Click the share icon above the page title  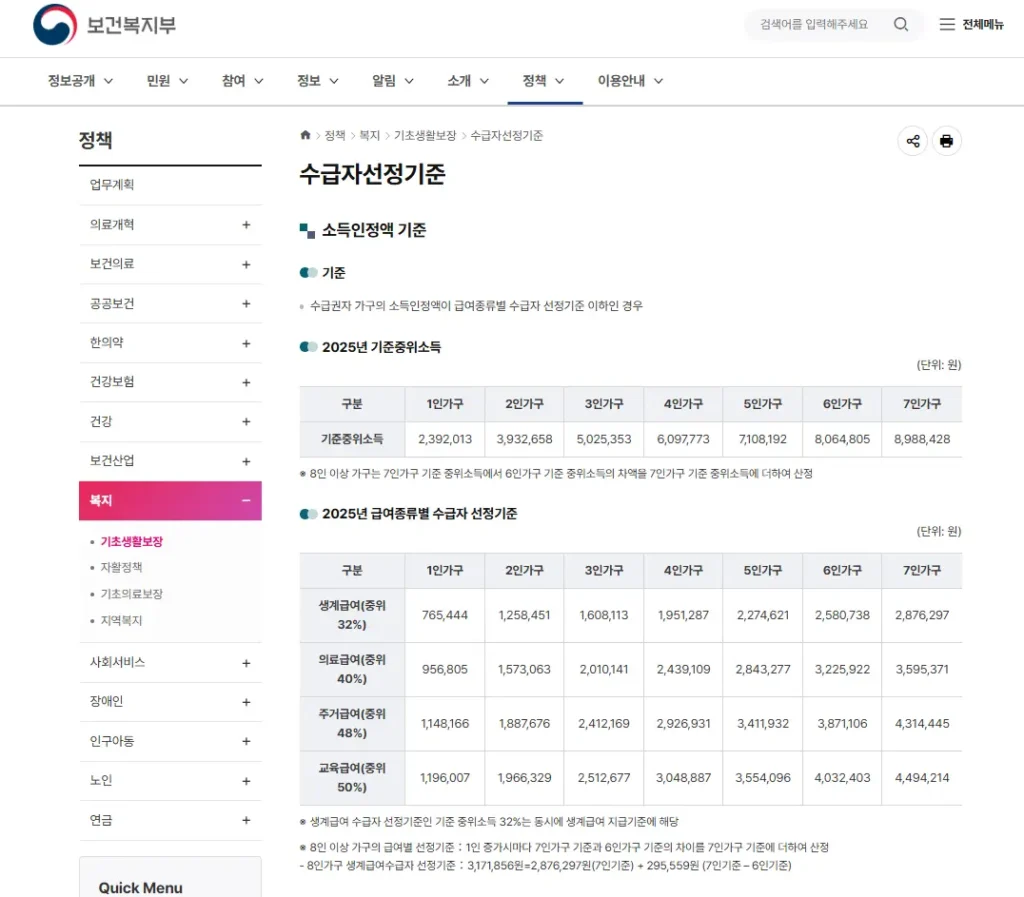point(912,141)
